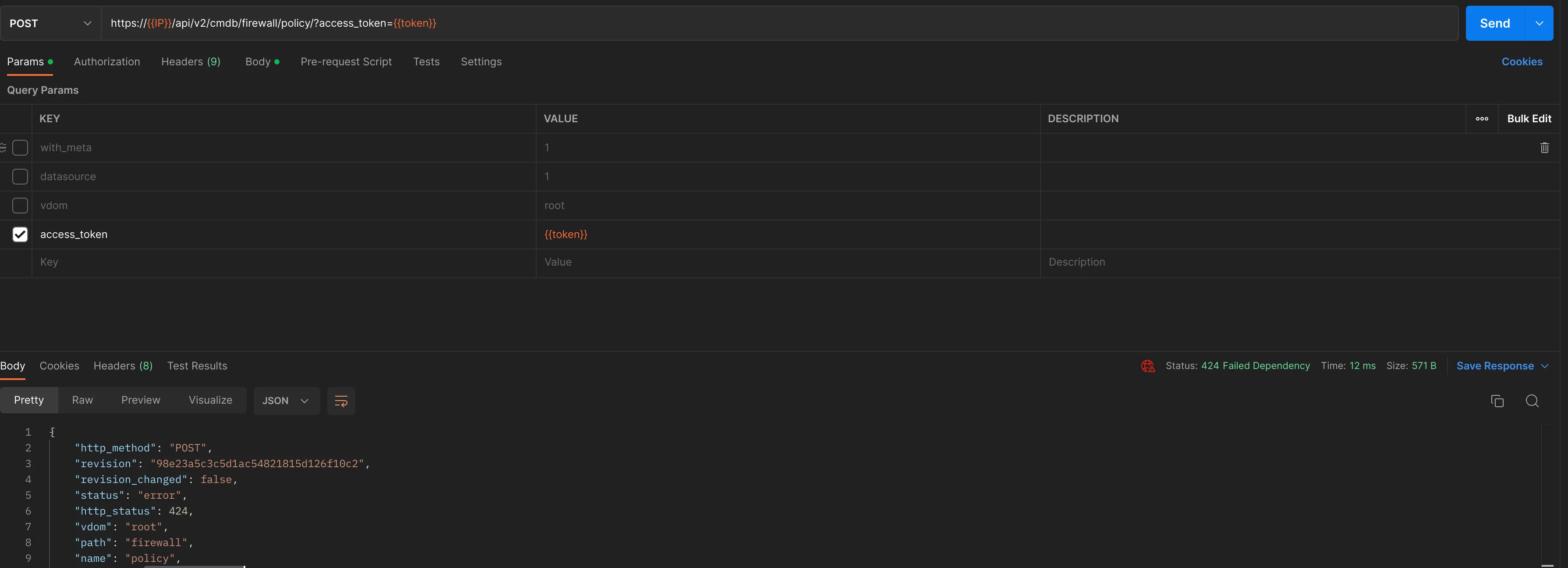Copy the response with the copy icon
Screen dimensions: 1568x568
(x=1497, y=401)
